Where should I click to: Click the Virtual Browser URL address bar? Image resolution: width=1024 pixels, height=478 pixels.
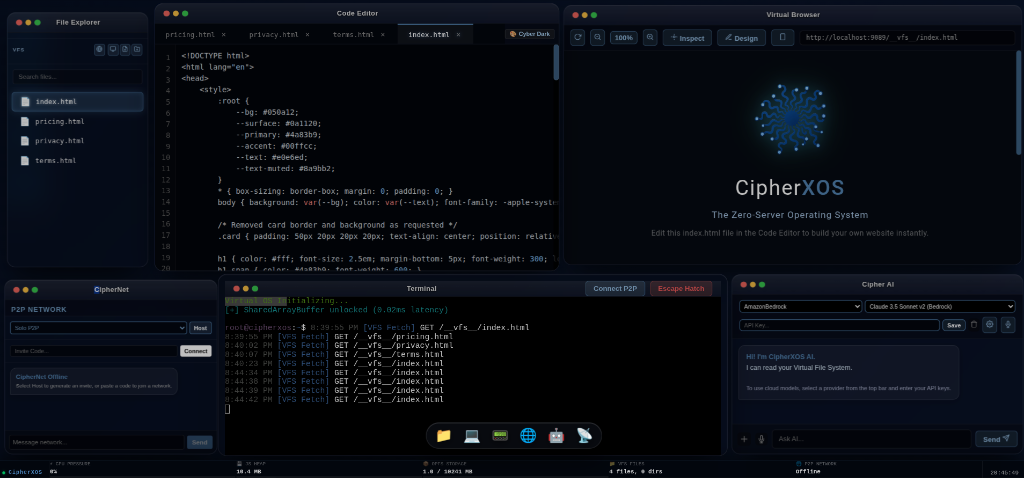(x=908, y=38)
